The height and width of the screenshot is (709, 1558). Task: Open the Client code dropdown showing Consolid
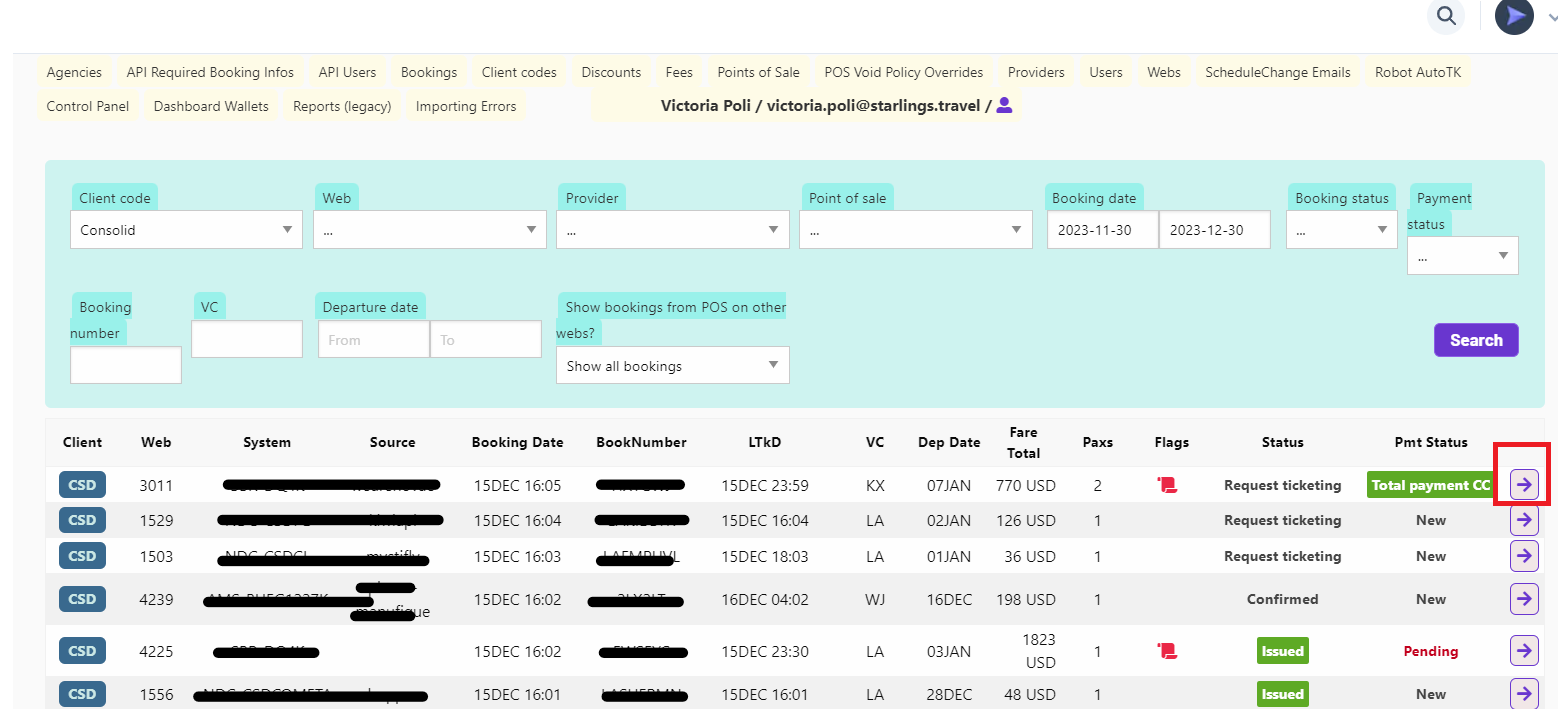[x=186, y=230]
